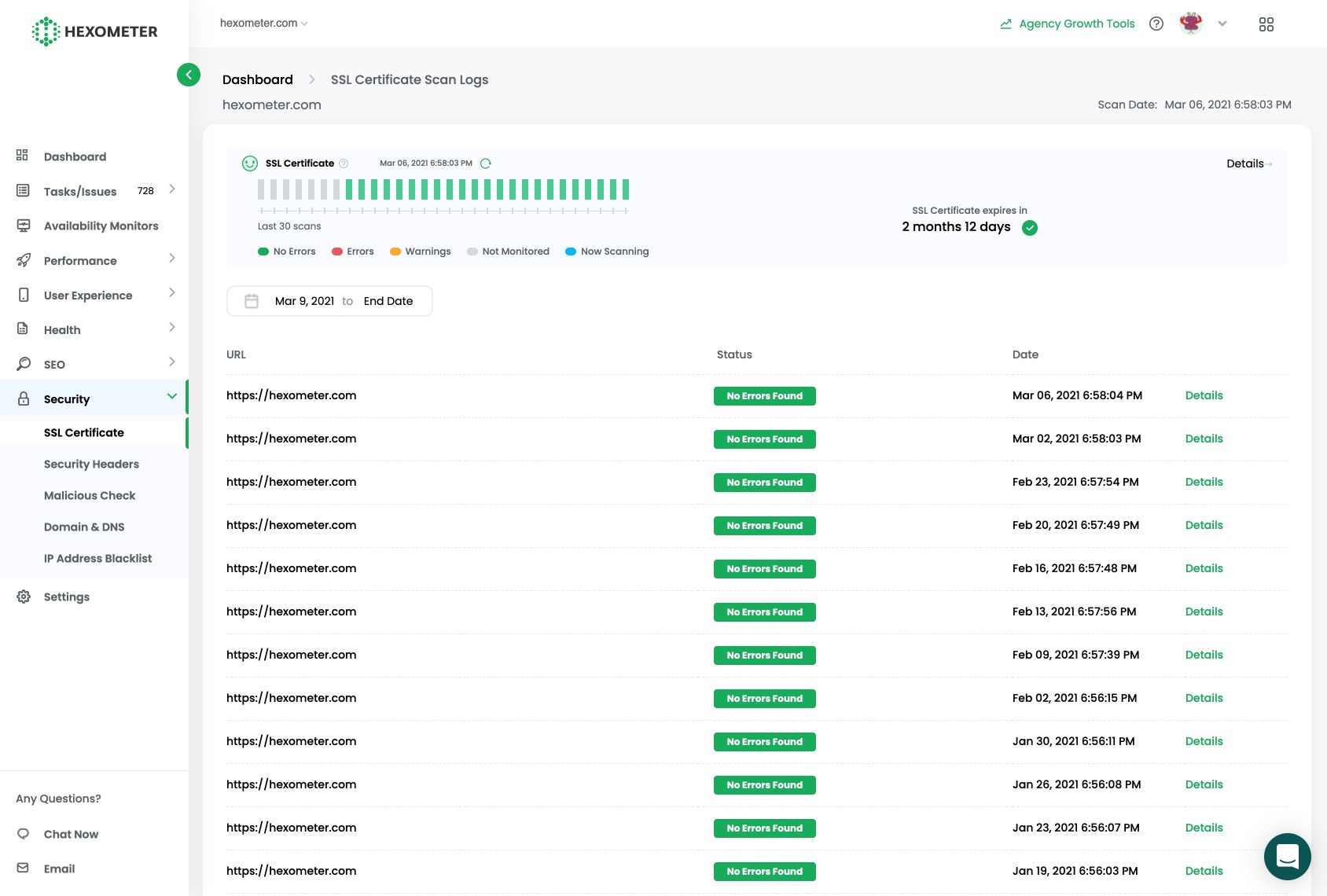Open Details for Jan 19, 2021 scan

(1204, 871)
